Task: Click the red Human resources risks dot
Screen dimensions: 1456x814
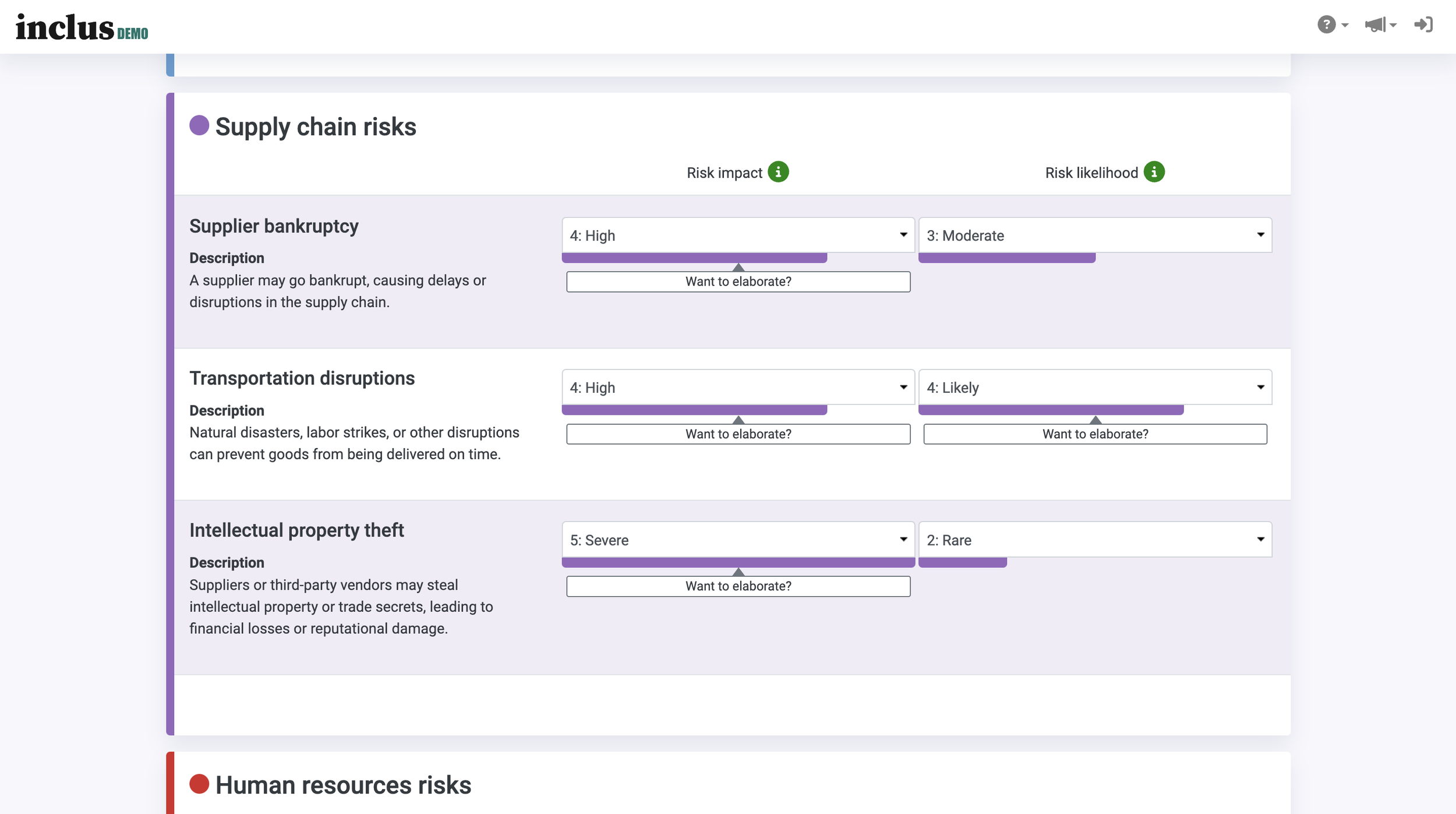Action: tap(199, 784)
